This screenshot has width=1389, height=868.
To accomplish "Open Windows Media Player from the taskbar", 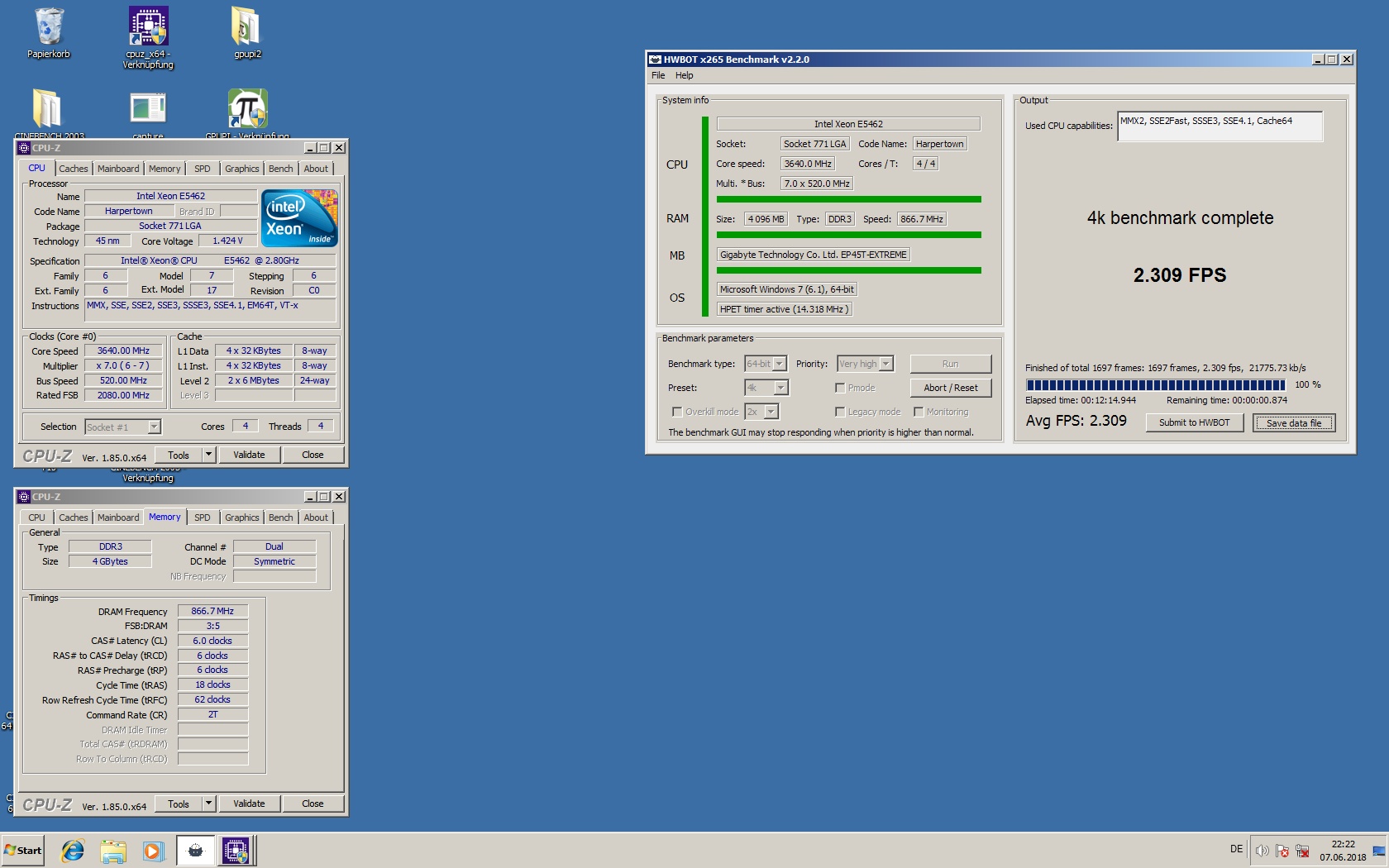I will point(153,850).
